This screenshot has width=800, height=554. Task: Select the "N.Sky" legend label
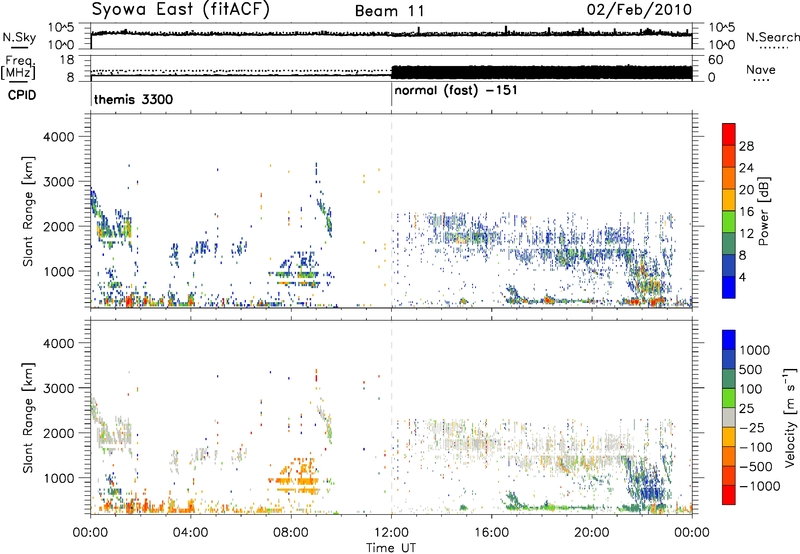coord(19,37)
